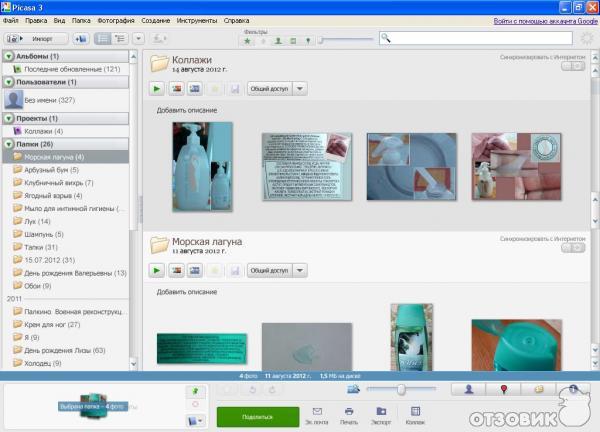Click the Импорт button

pyautogui.click(x=37, y=38)
